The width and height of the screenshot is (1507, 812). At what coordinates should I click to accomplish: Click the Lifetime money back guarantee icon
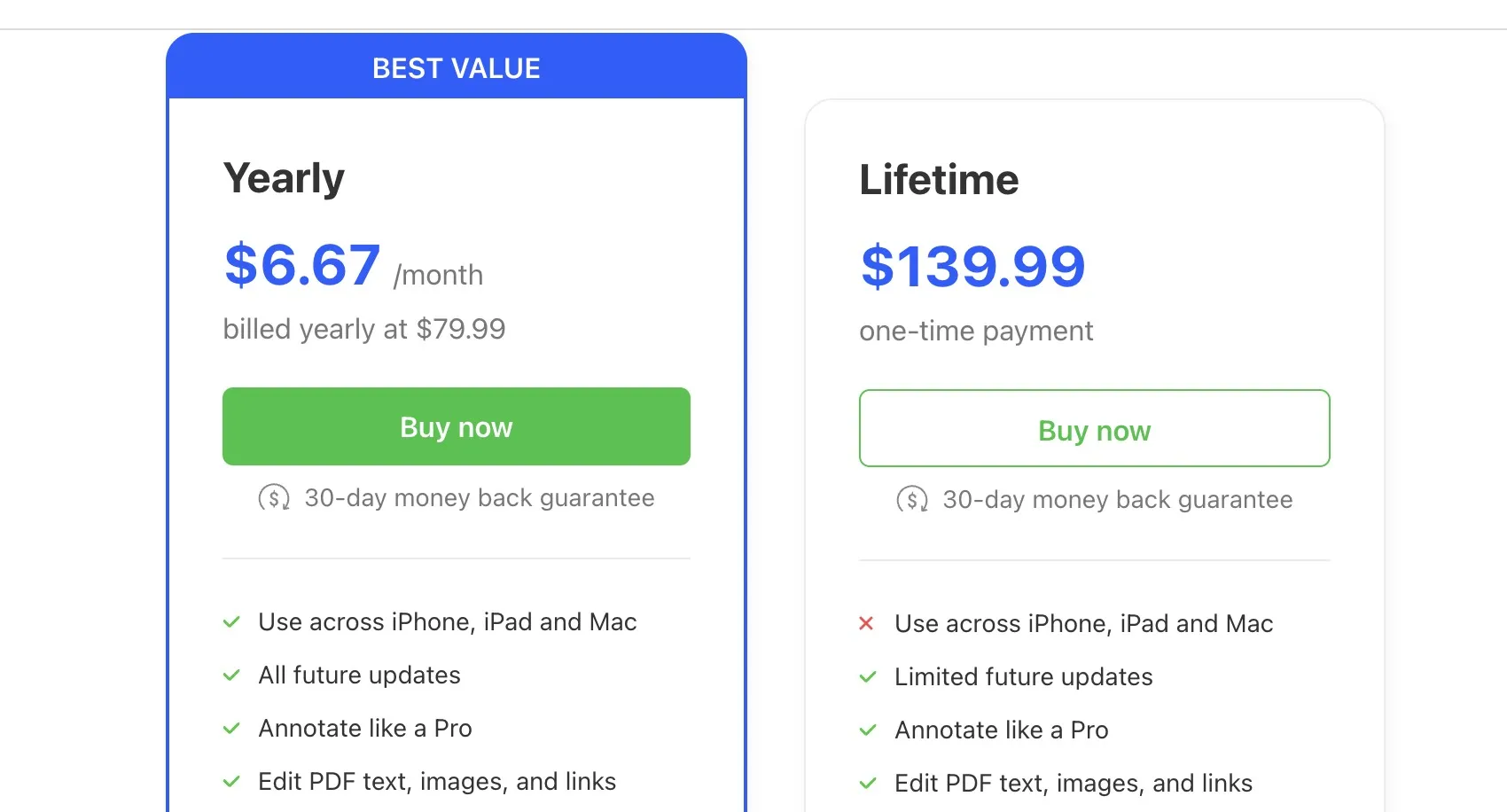pos(912,500)
